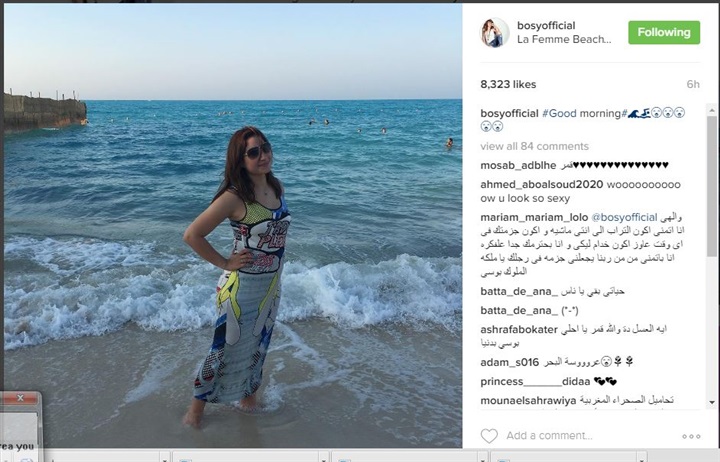This screenshot has height=462, width=720.
Task: Open adam_s016 commenter profile
Action: 509,362
